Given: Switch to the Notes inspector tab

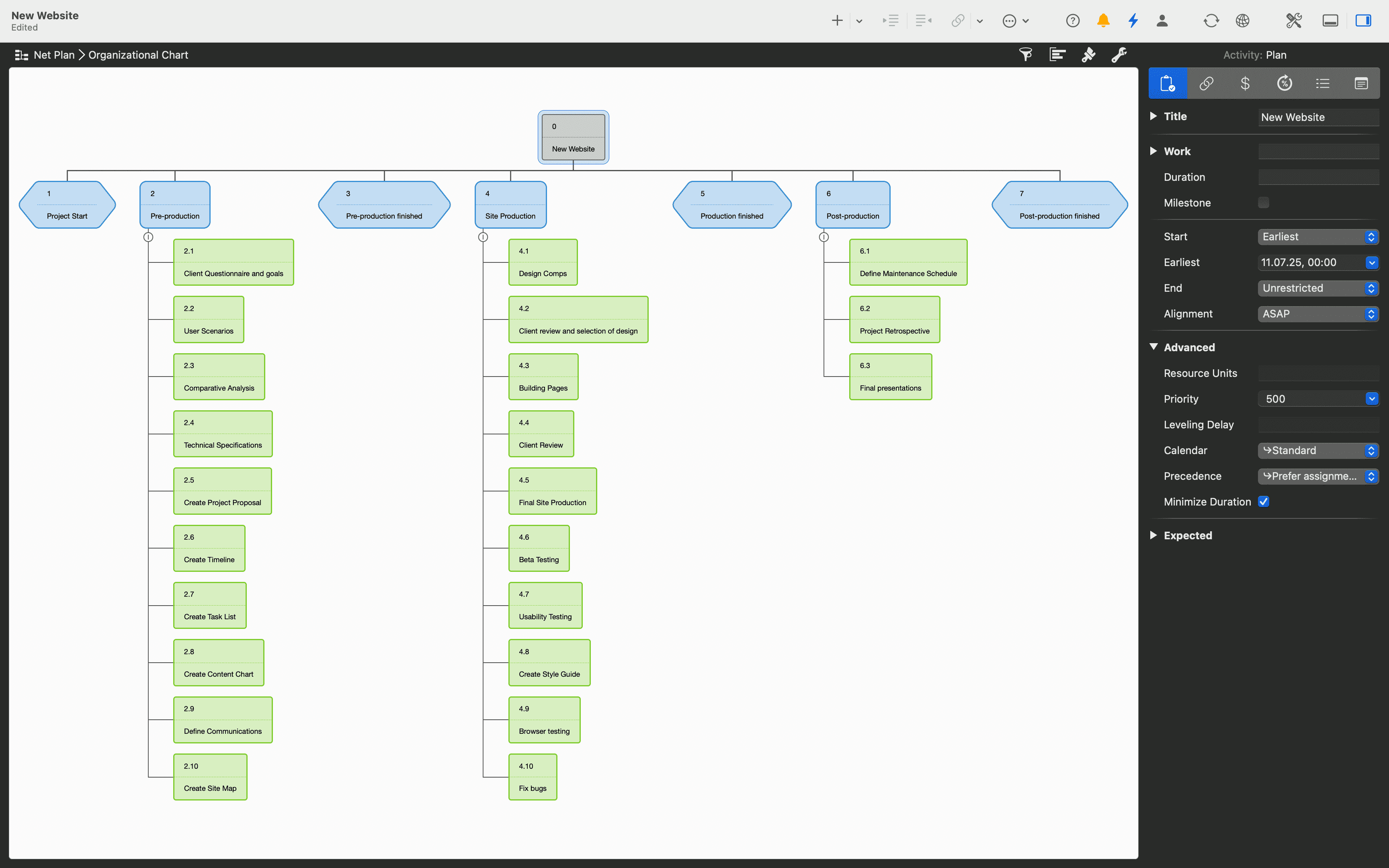Looking at the screenshot, I should coord(1361,83).
